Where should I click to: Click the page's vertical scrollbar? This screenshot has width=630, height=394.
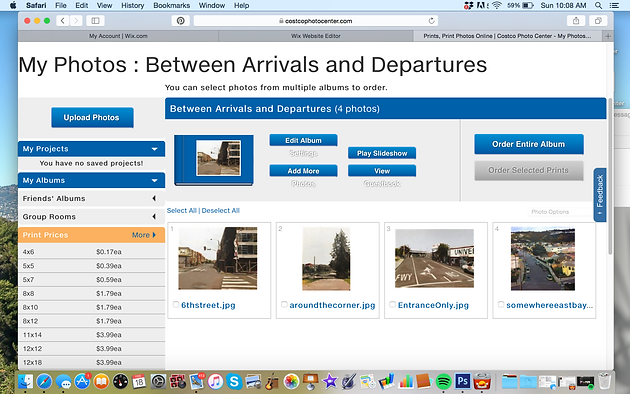pyautogui.click(x=610, y=176)
